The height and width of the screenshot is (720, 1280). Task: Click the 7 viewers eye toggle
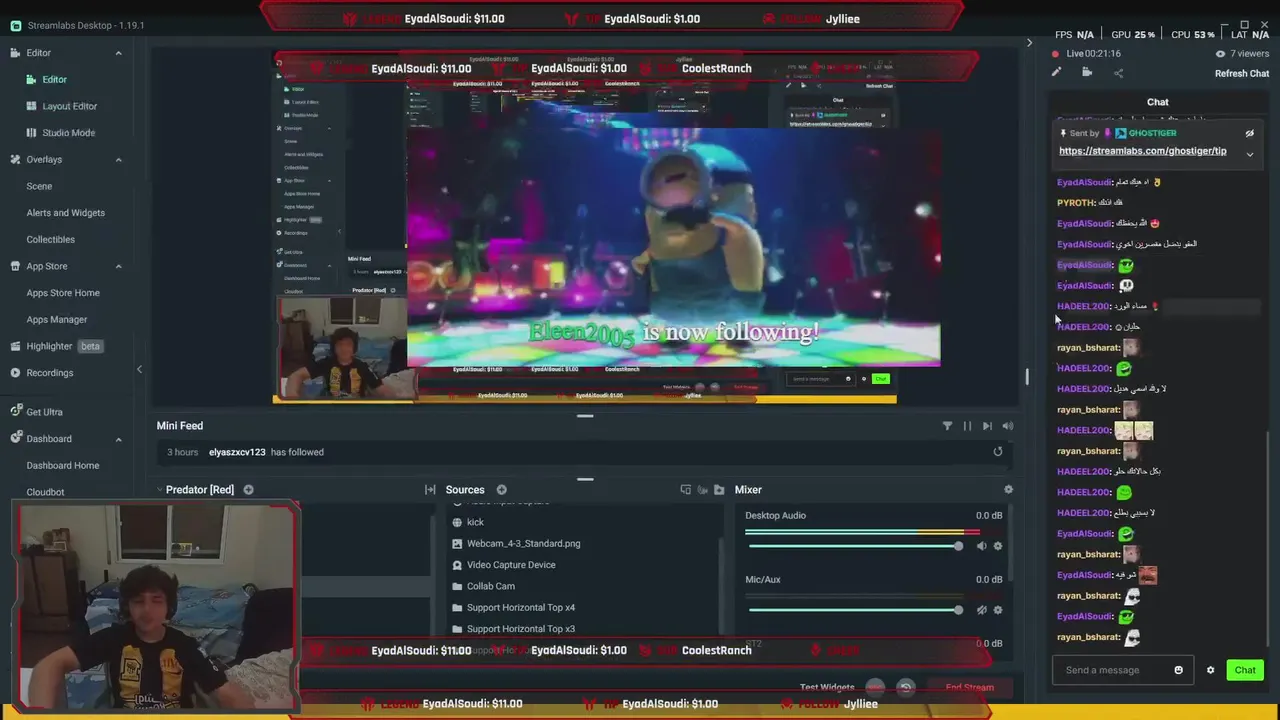point(1220,54)
